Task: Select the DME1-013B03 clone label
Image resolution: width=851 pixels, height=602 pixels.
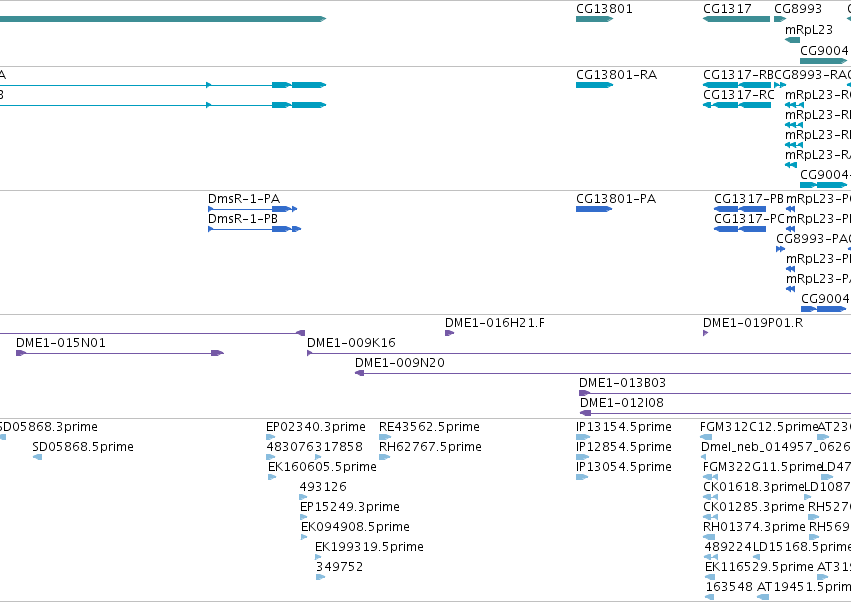Action: (622, 383)
